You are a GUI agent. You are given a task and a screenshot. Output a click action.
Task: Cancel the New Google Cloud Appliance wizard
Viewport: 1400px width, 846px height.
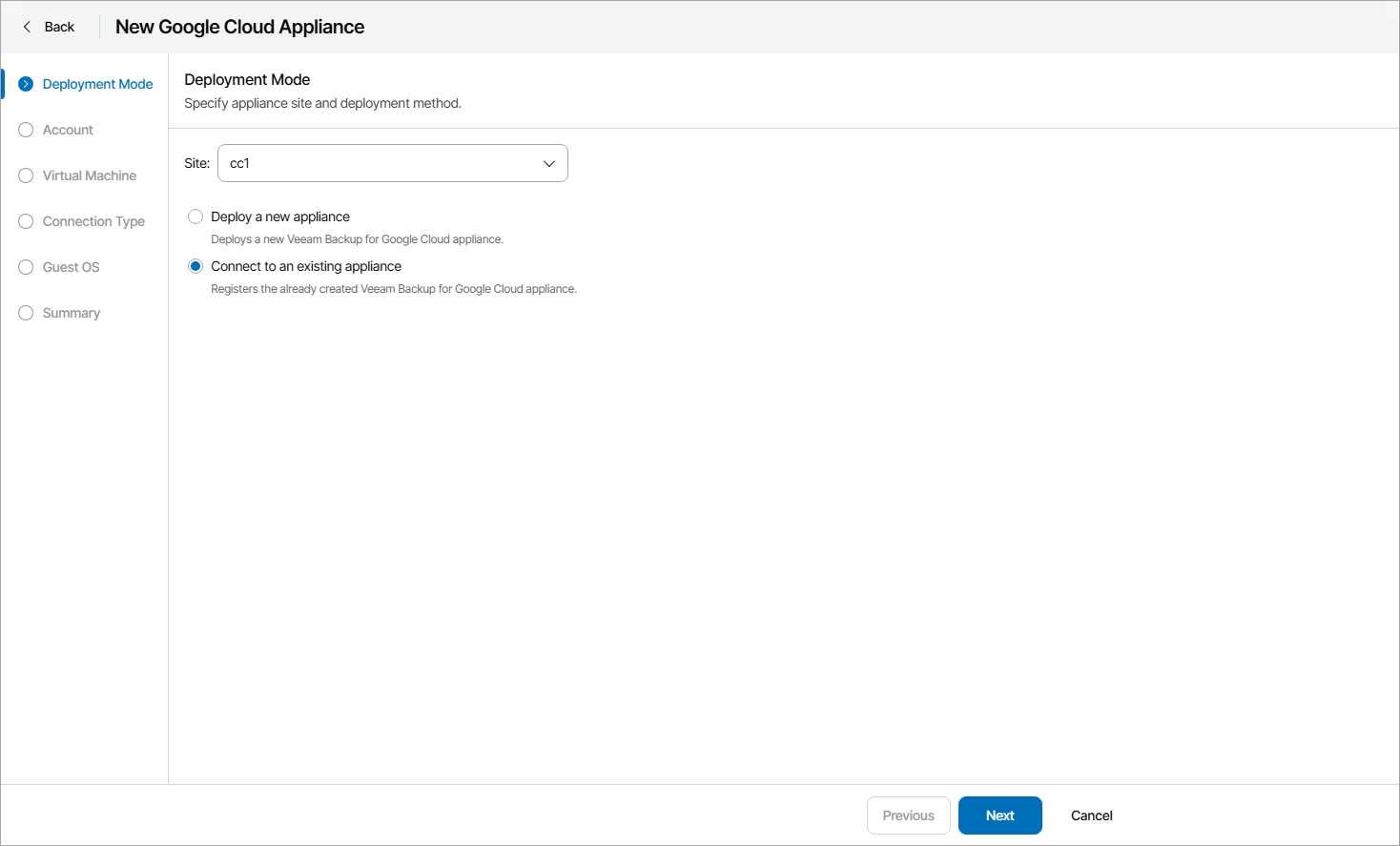[1091, 815]
